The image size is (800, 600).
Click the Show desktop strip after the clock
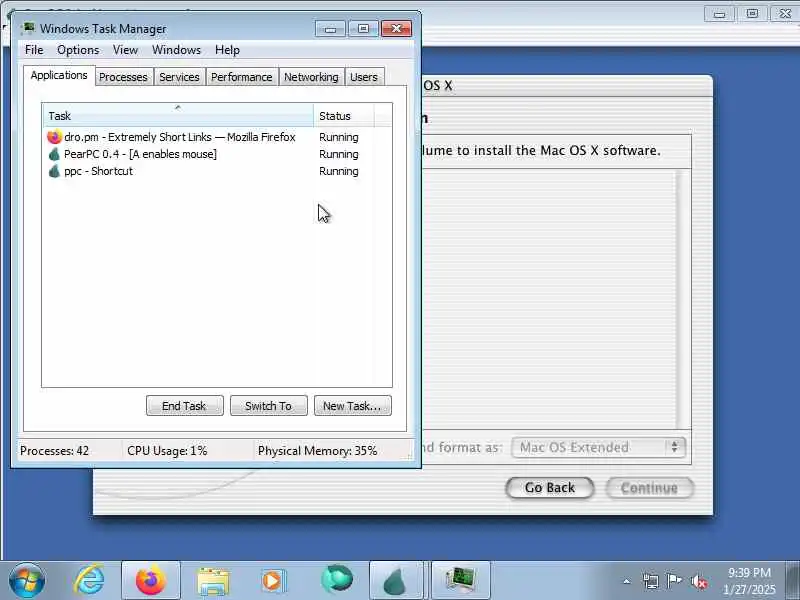[x=792, y=581]
